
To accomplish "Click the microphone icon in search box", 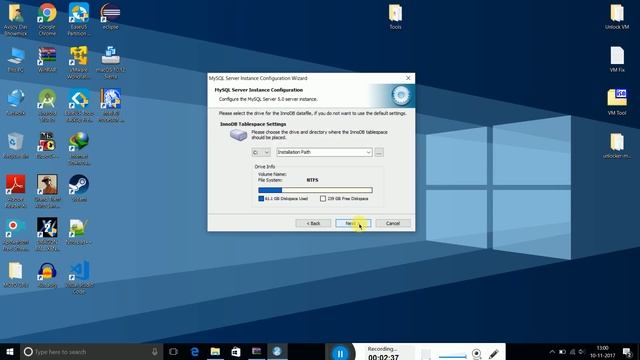I will click(x=155, y=351).
